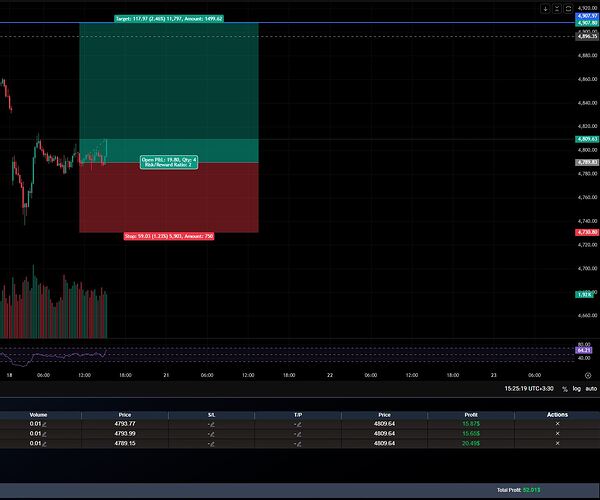Click the Volume column header

point(38,415)
